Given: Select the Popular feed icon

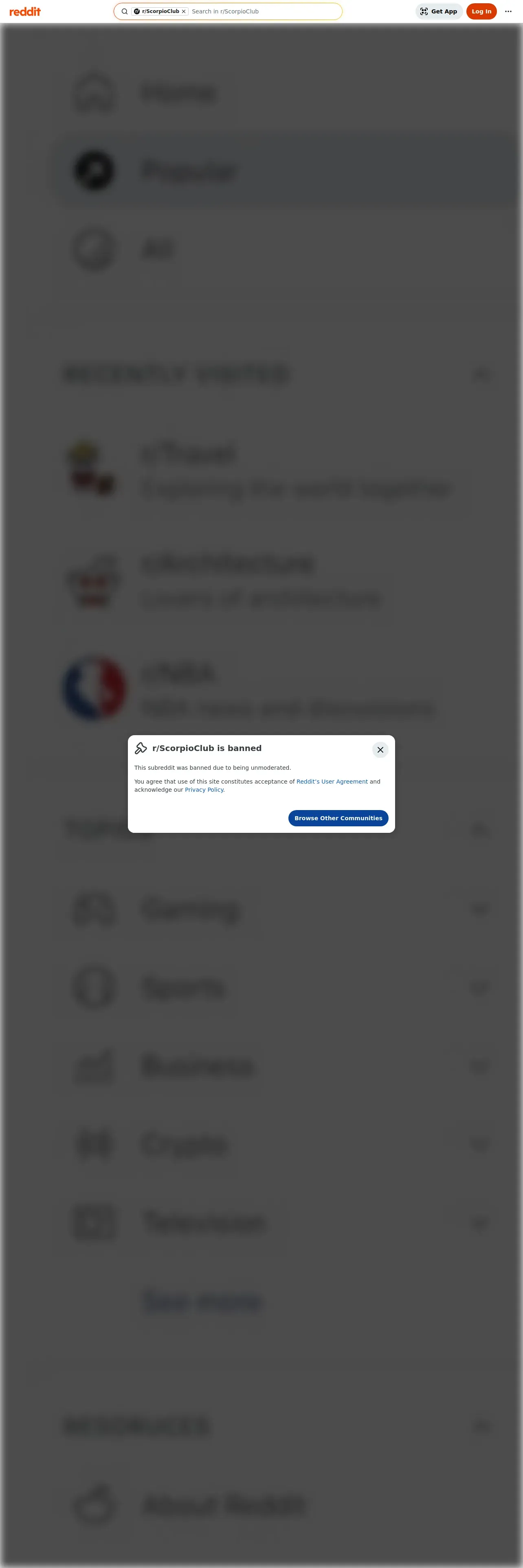Looking at the screenshot, I should [x=94, y=171].
